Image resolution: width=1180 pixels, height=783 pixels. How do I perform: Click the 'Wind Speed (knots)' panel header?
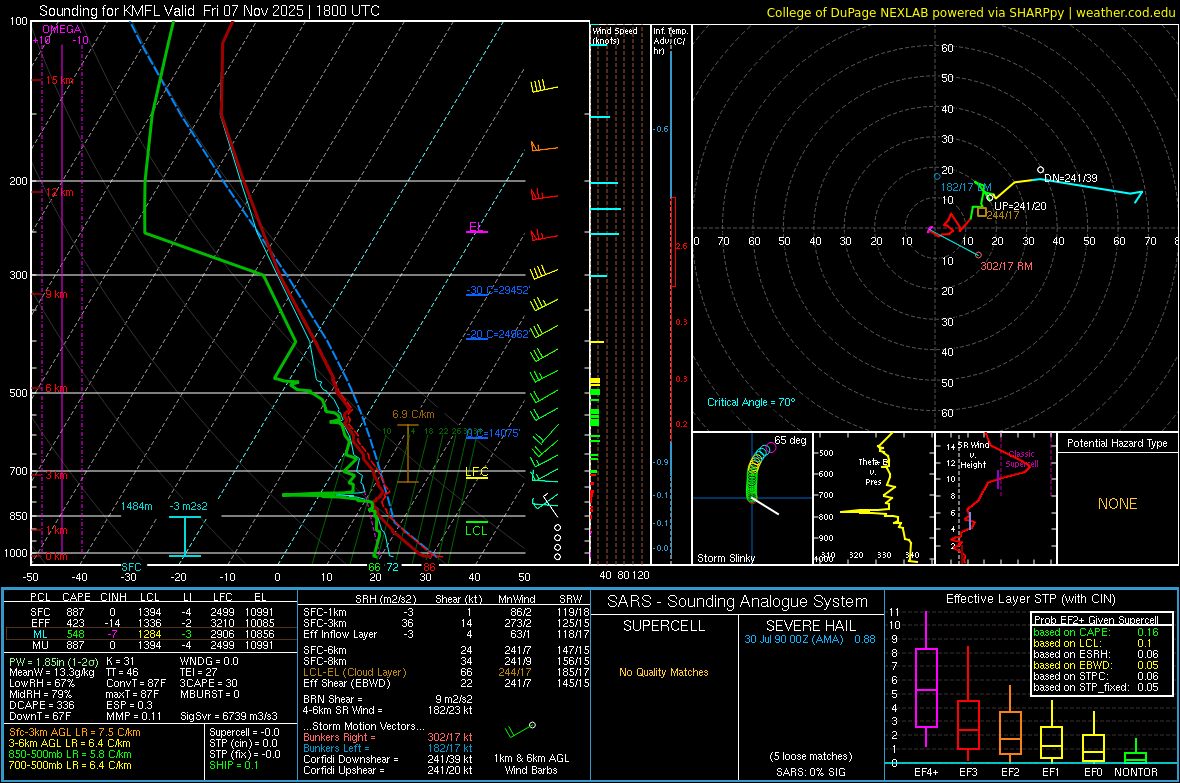615,35
